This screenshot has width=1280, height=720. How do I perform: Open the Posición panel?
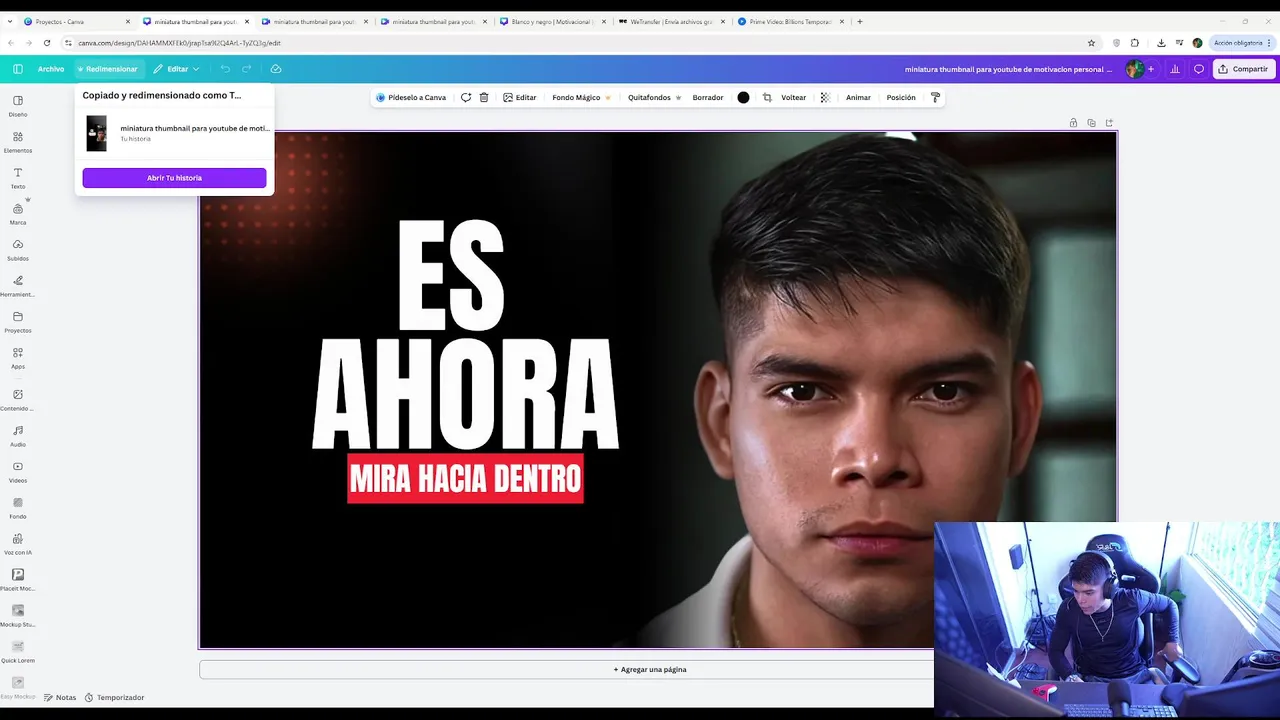click(901, 97)
